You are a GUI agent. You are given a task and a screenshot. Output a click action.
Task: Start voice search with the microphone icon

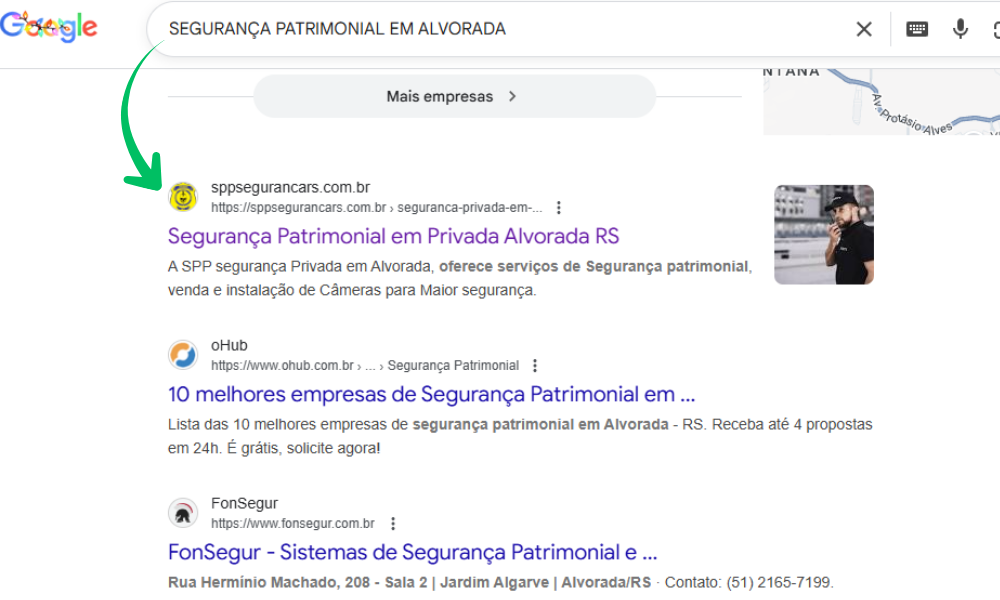[x=960, y=29]
